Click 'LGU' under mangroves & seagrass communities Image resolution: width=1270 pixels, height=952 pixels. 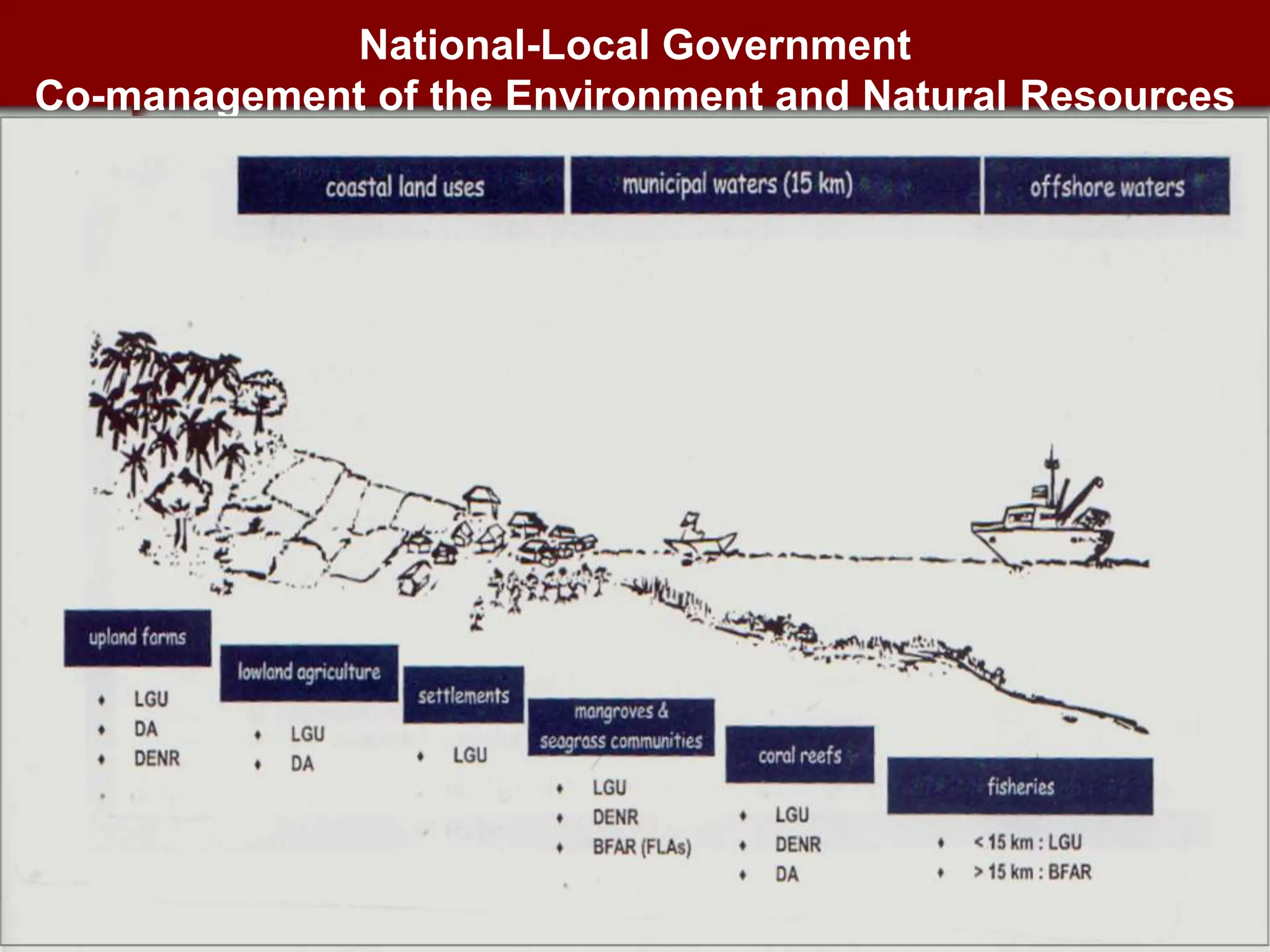point(610,788)
